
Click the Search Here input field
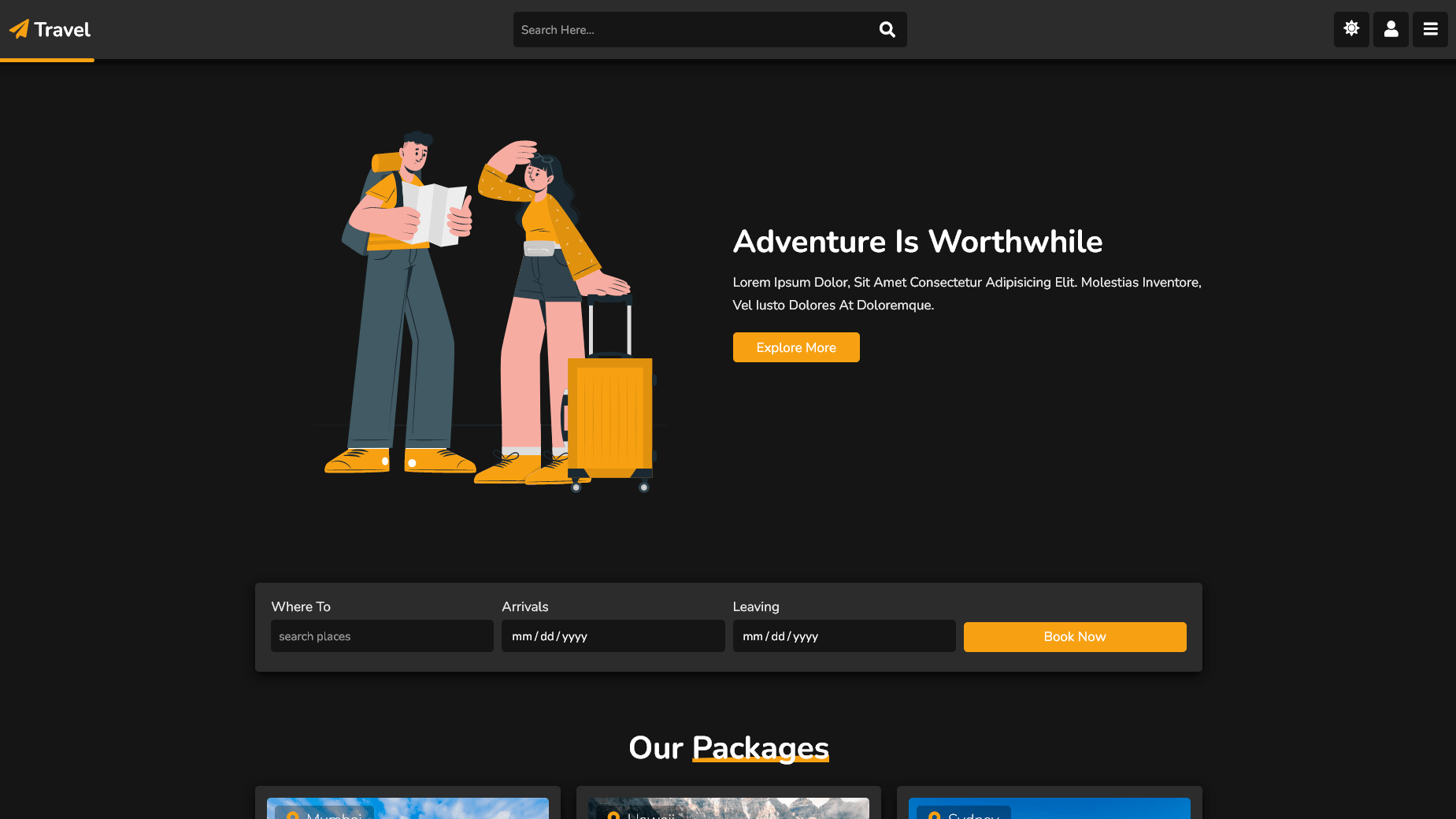click(693, 29)
